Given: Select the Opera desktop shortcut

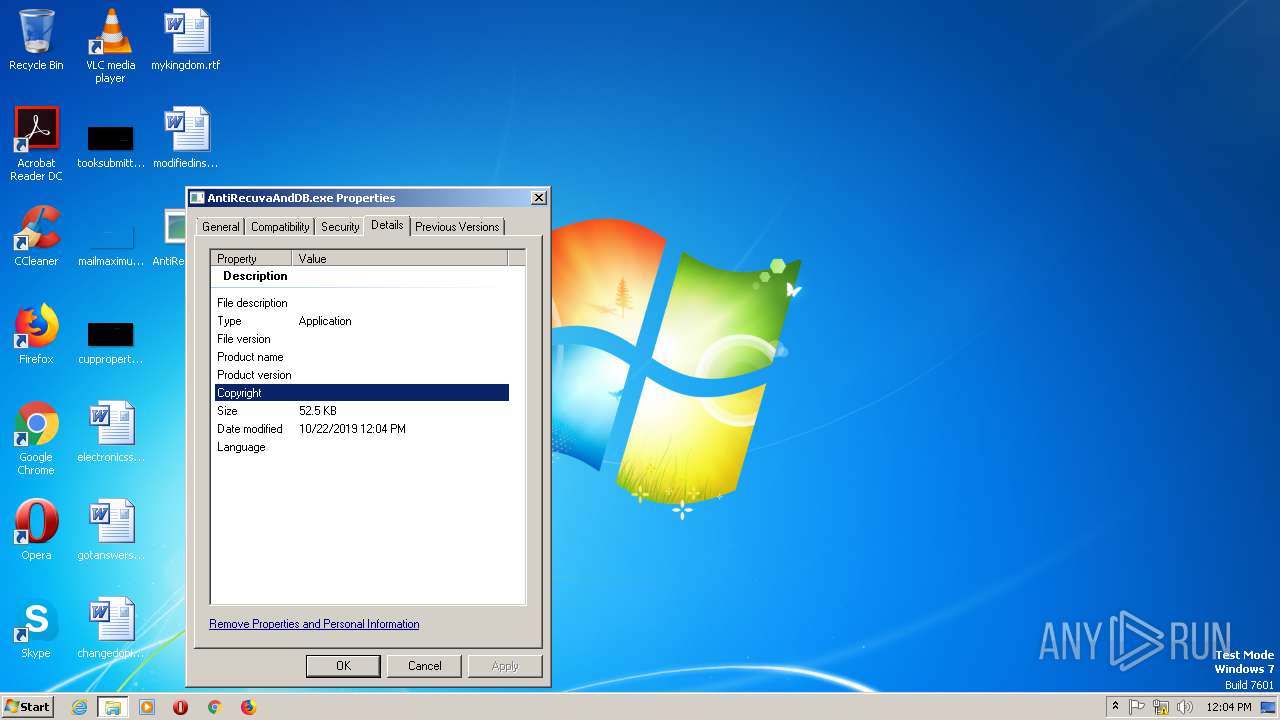Looking at the screenshot, I should tap(36, 530).
